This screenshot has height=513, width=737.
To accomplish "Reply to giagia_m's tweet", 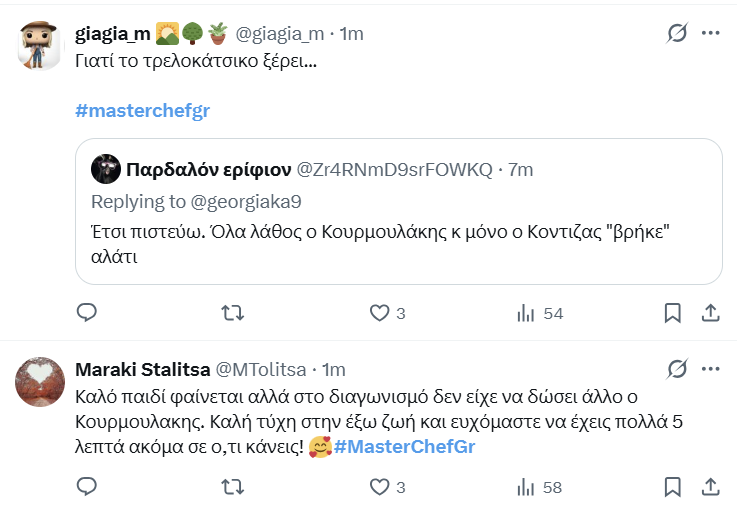I will [87, 314].
